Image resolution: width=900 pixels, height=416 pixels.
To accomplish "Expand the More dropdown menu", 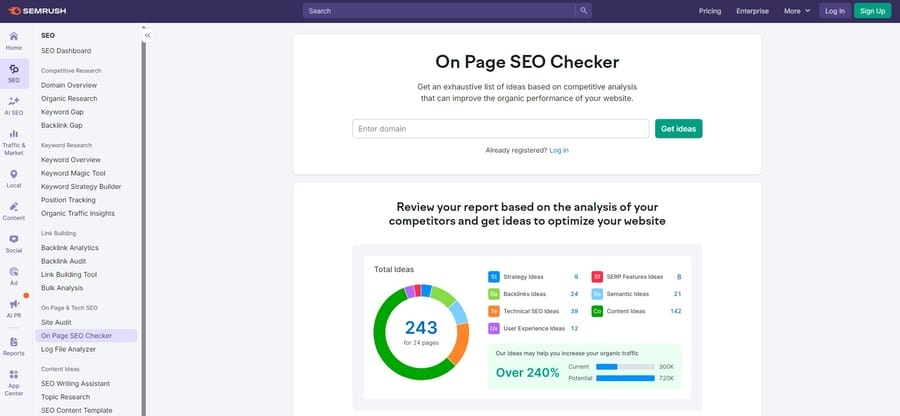I will coord(797,11).
